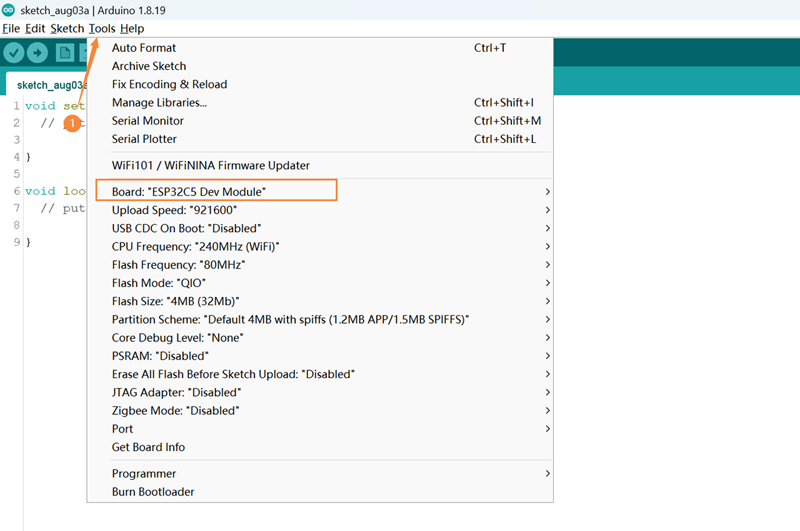Open the File menu
The image size is (800, 531).
click(x=11, y=29)
